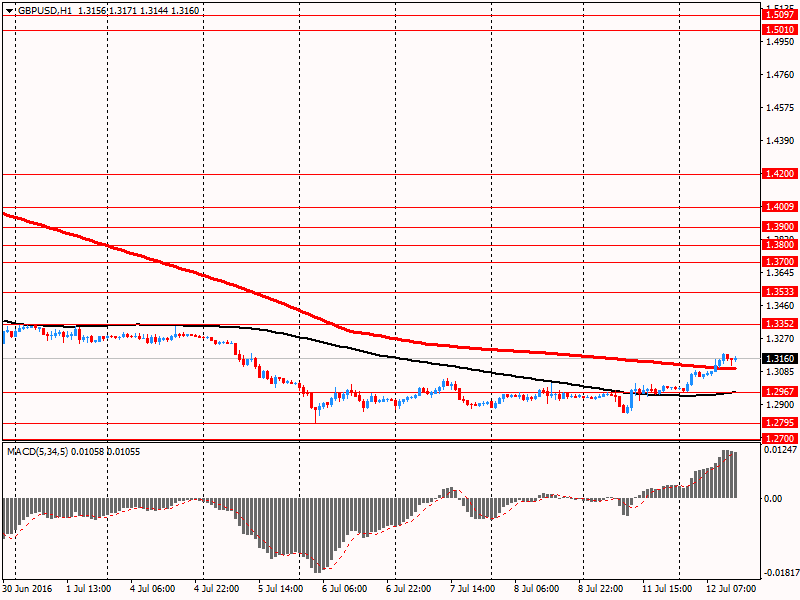The image size is (800, 600).
Task: Click the price axis value 1.3460
Action: click(x=781, y=306)
